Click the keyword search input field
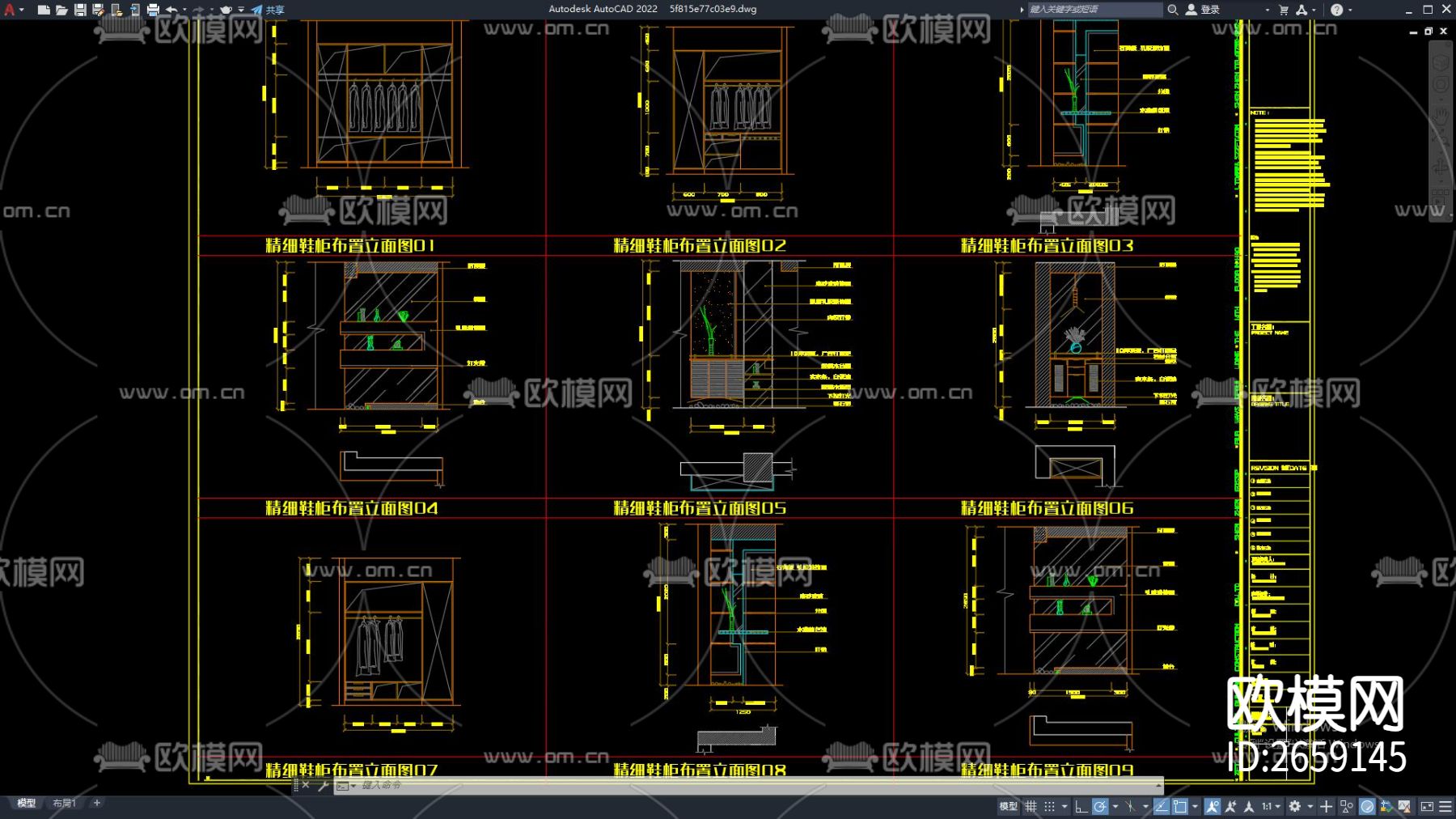 1094,10
